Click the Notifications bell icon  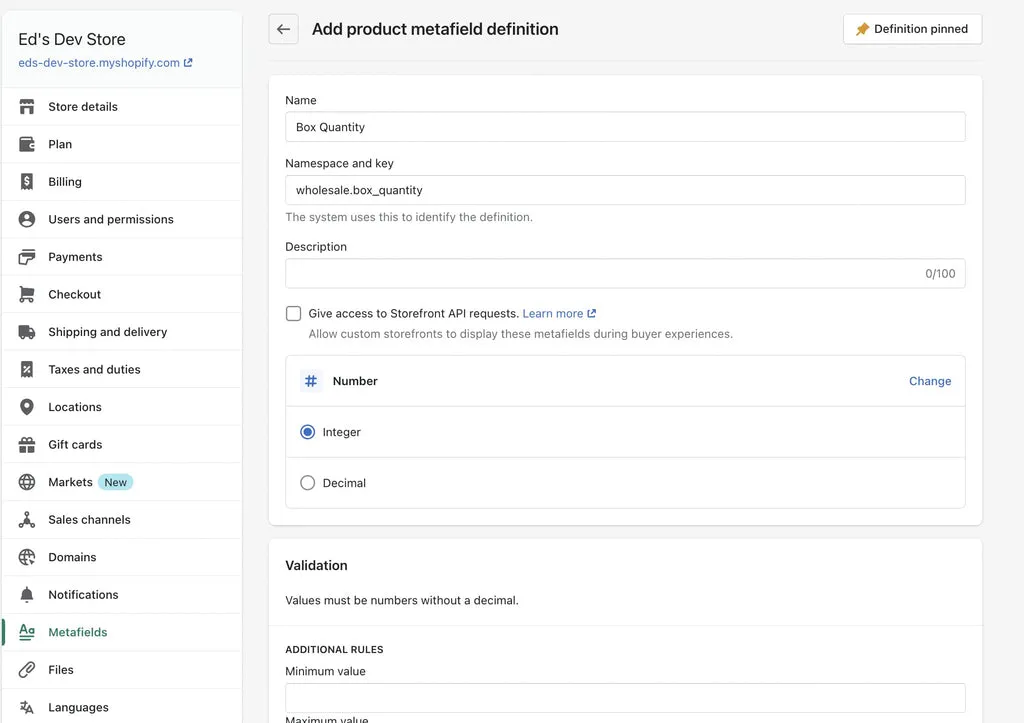(x=27, y=595)
